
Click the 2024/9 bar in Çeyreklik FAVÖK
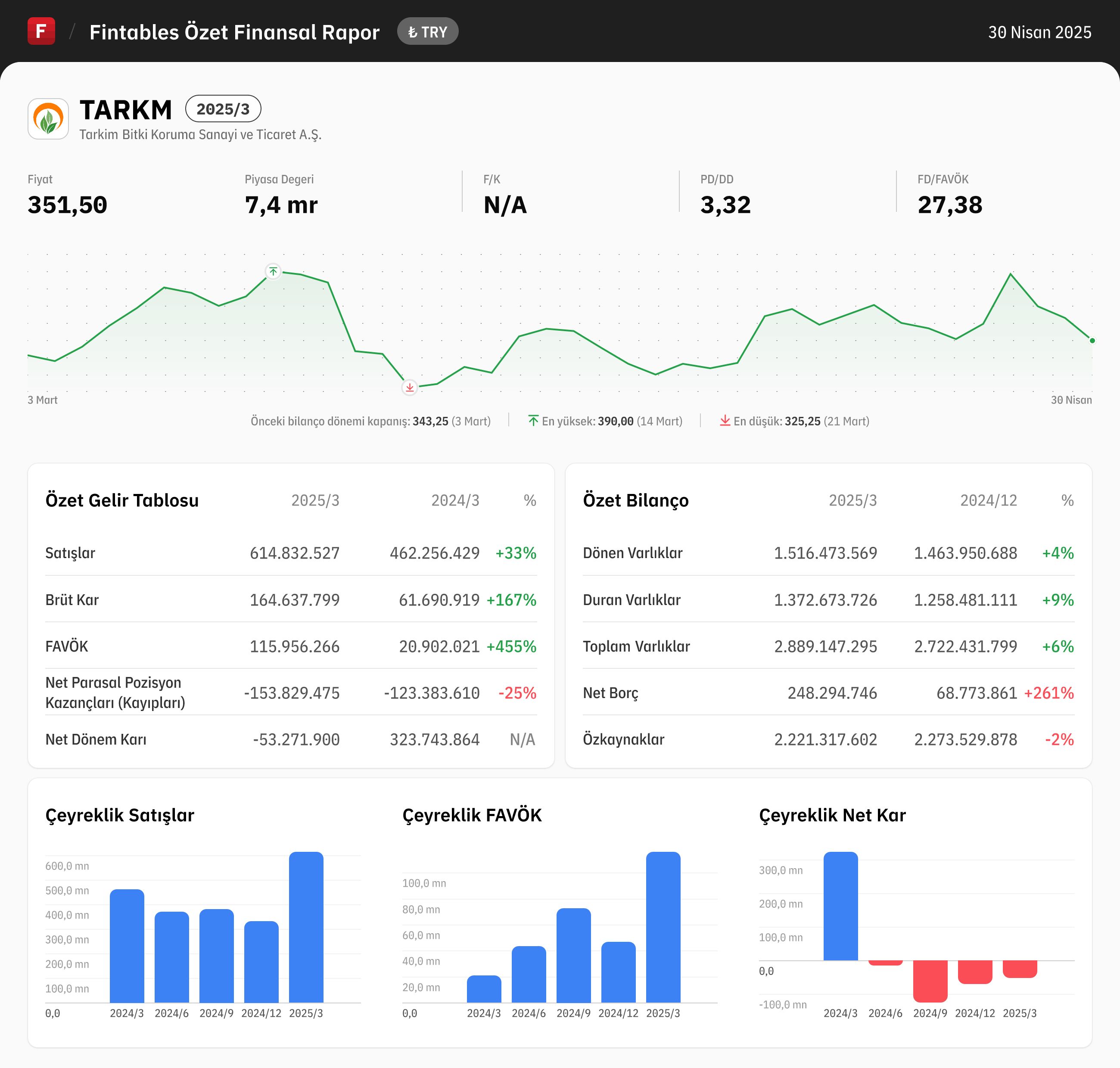(x=573, y=955)
